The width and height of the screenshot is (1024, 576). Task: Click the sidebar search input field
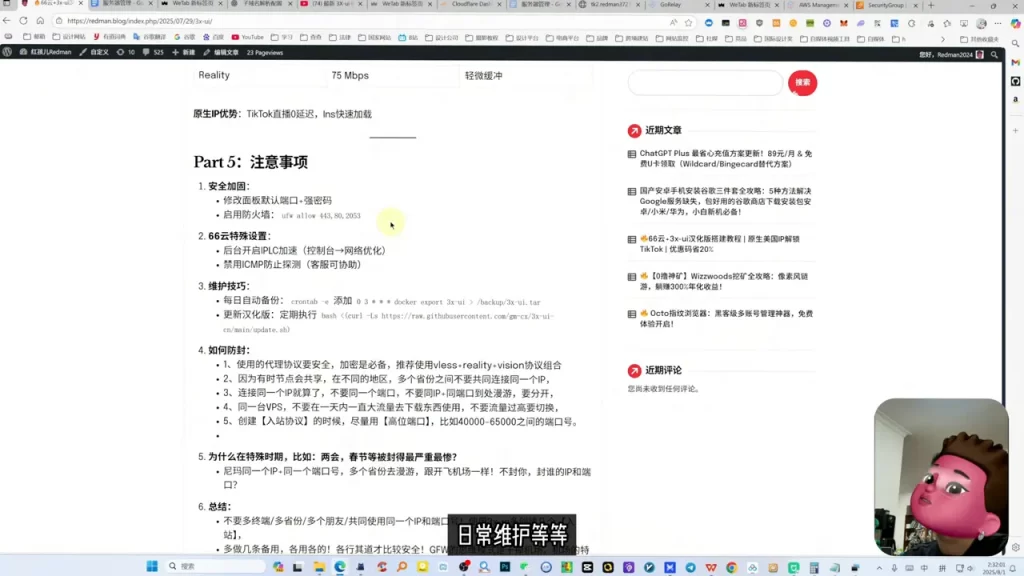(705, 83)
